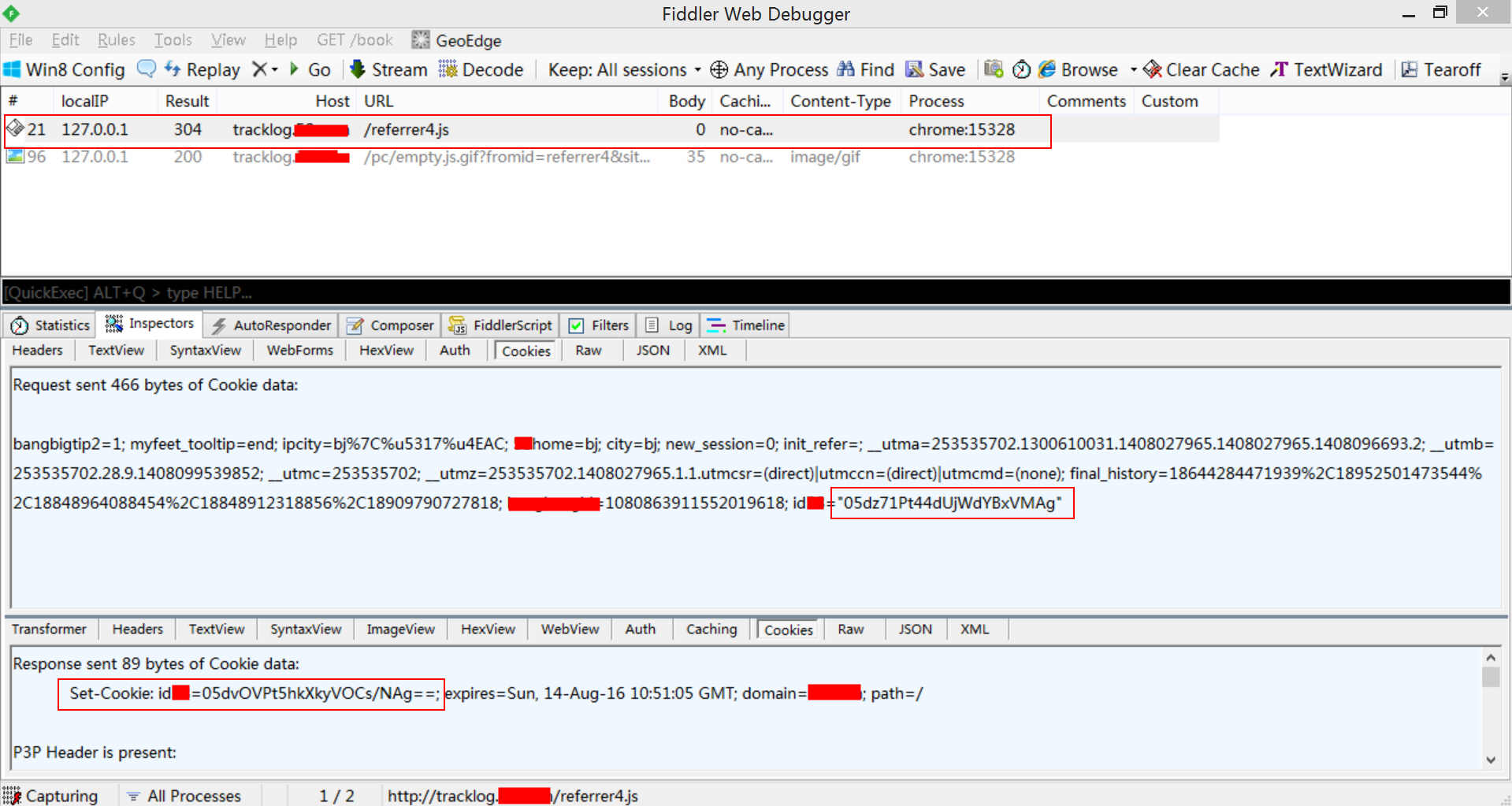Open response WebView tab
Viewport: 1512px width, 806px height.
(x=570, y=630)
